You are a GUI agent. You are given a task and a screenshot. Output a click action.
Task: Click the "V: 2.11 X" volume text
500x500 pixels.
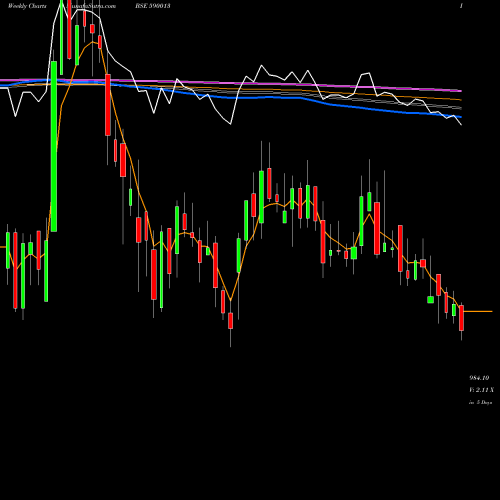481,390
